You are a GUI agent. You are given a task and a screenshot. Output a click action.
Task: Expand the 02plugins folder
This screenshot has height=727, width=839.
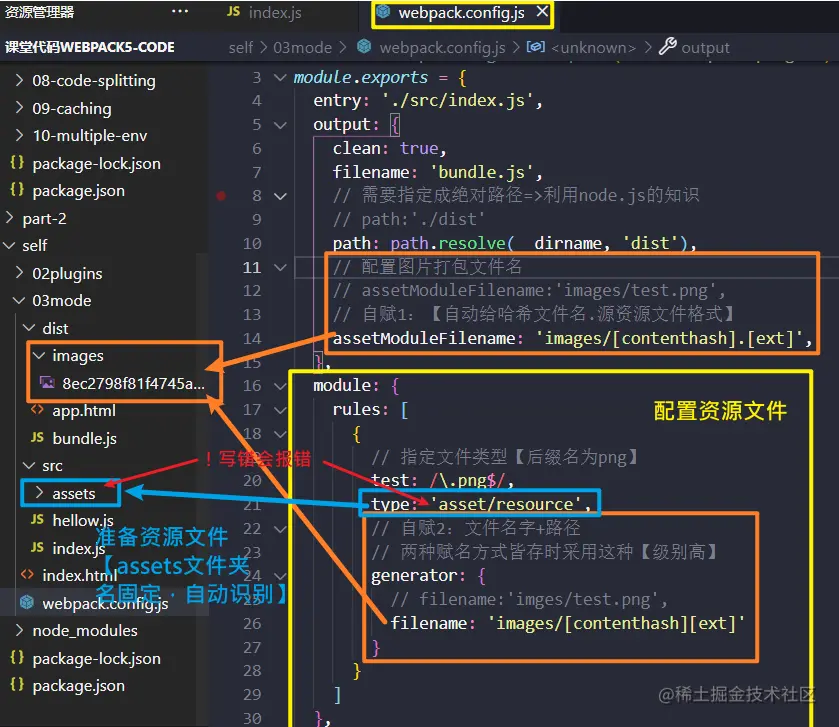[67, 274]
